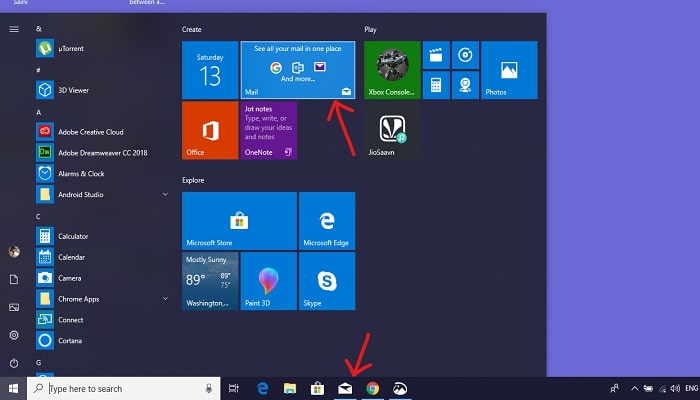Open Microsoft Store from the taskbar

point(317,388)
